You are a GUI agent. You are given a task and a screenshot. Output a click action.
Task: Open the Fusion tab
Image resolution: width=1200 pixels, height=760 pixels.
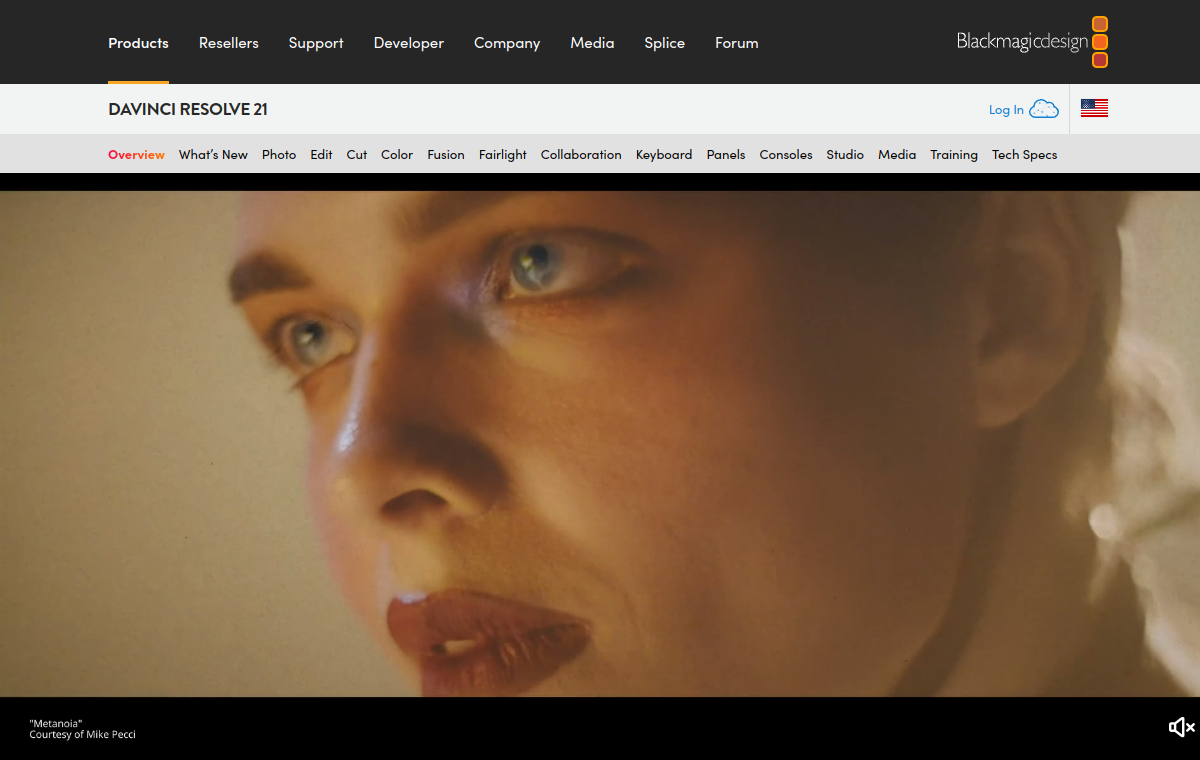tap(446, 154)
